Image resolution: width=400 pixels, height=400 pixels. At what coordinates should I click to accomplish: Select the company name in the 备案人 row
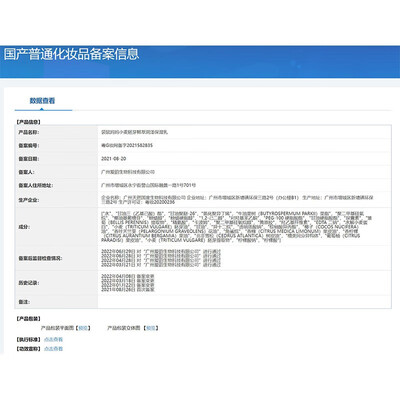click(x=128, y=172)
